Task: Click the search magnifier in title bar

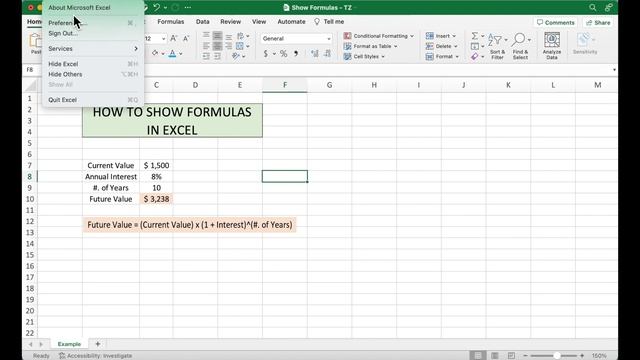Action: click(593, 7)
